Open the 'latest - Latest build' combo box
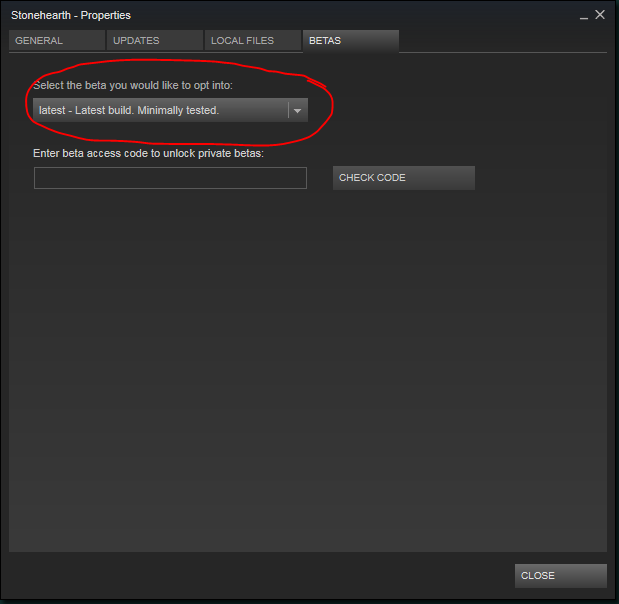This screenshot has width=619, height=604. pyautogui.click(x=170, y=110)
